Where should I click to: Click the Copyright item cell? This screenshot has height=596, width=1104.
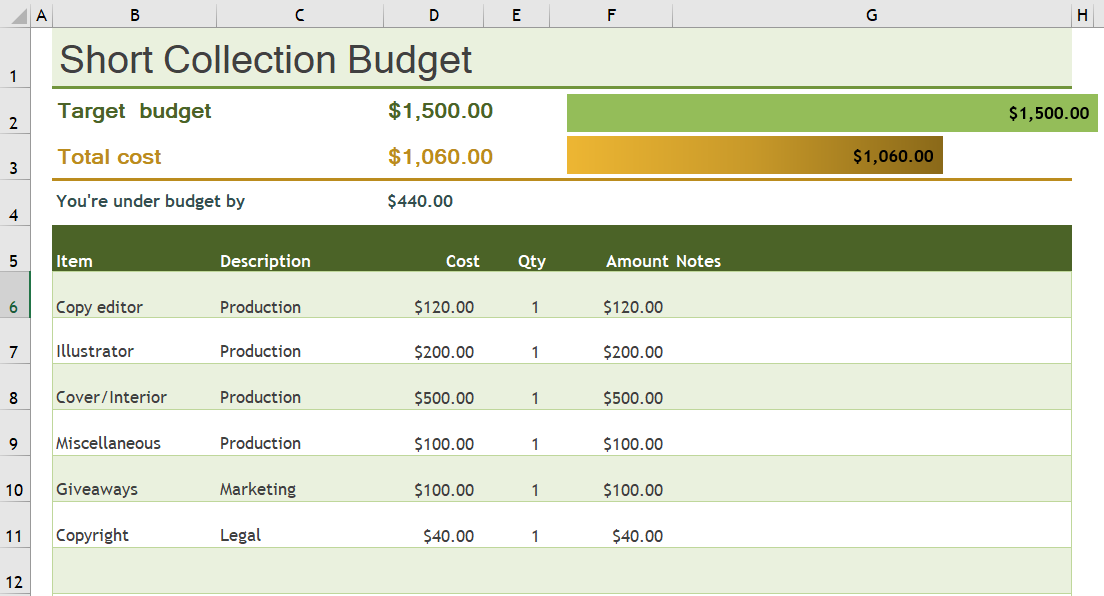tap(92, 535)
